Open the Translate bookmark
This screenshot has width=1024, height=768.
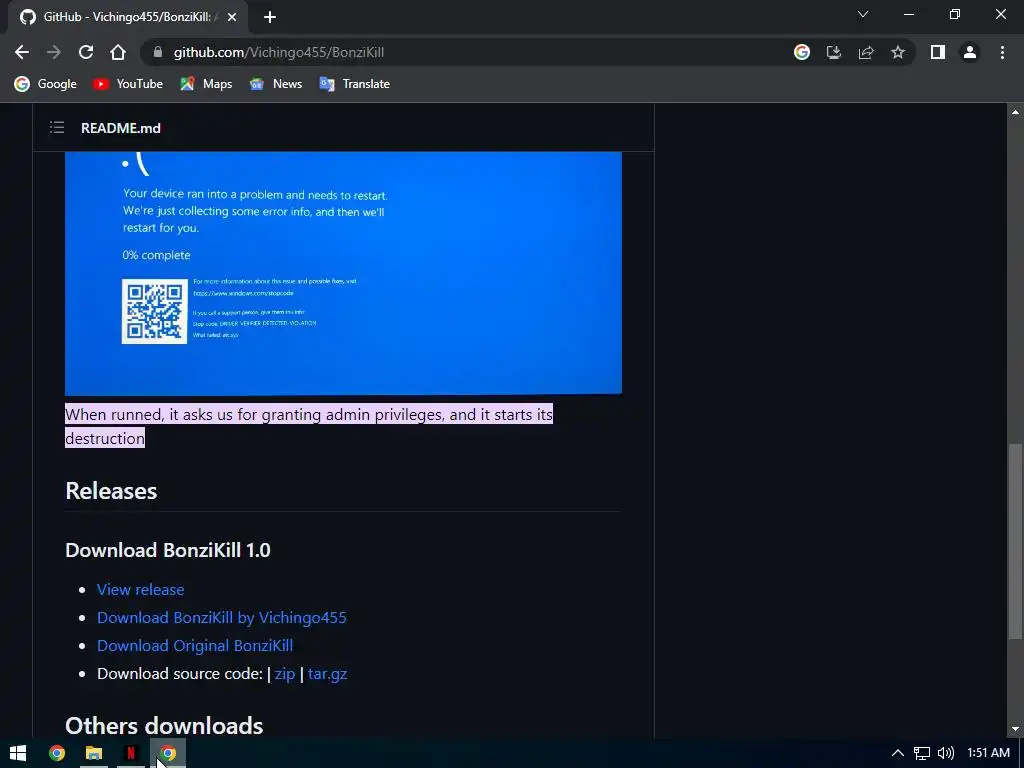pyautogui.click(x=355, y=84)
